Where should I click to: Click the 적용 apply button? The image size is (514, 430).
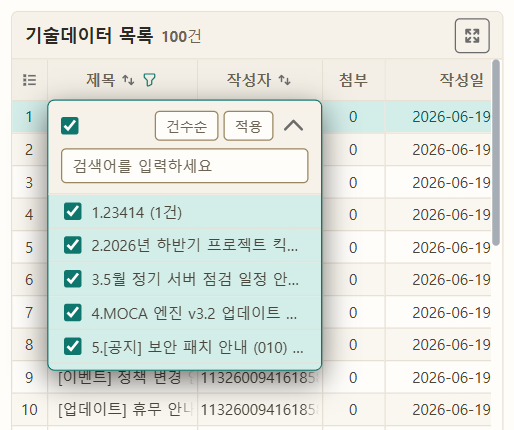[249, 126]
